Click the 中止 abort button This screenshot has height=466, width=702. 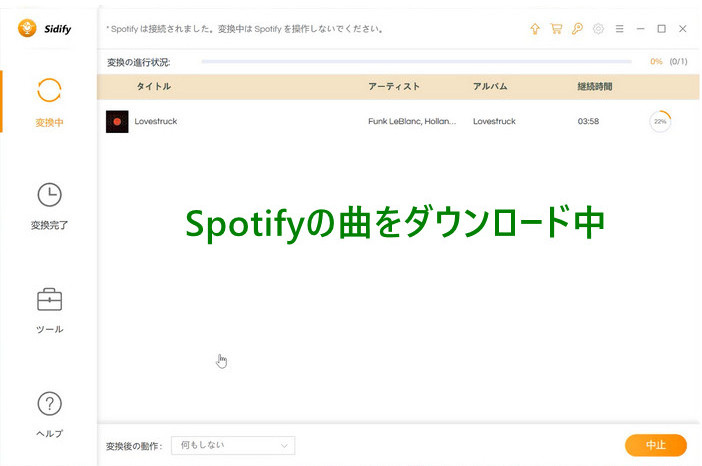[x=656, y=445]
